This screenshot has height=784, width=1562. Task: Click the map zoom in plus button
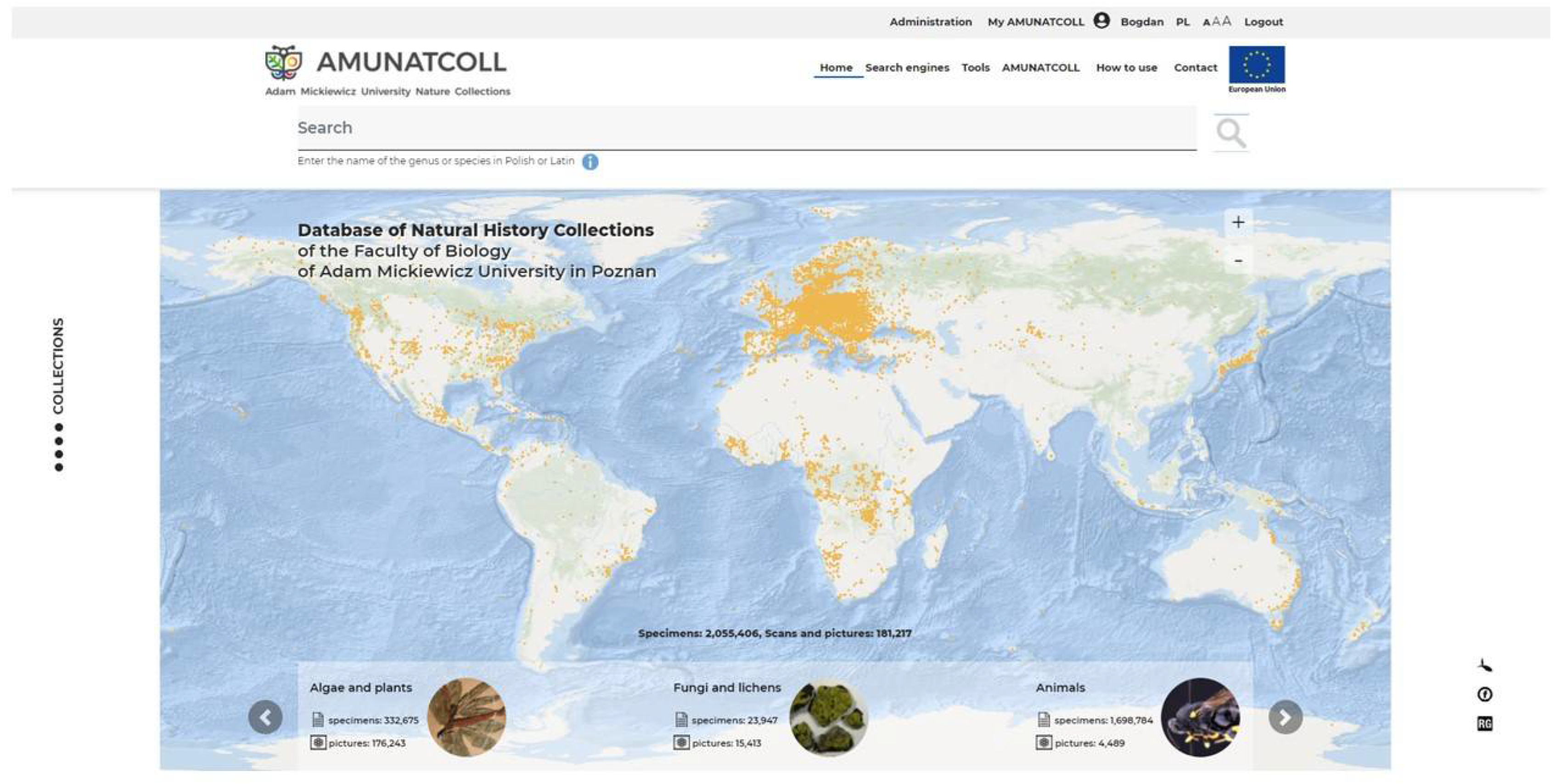[1238, 222]
